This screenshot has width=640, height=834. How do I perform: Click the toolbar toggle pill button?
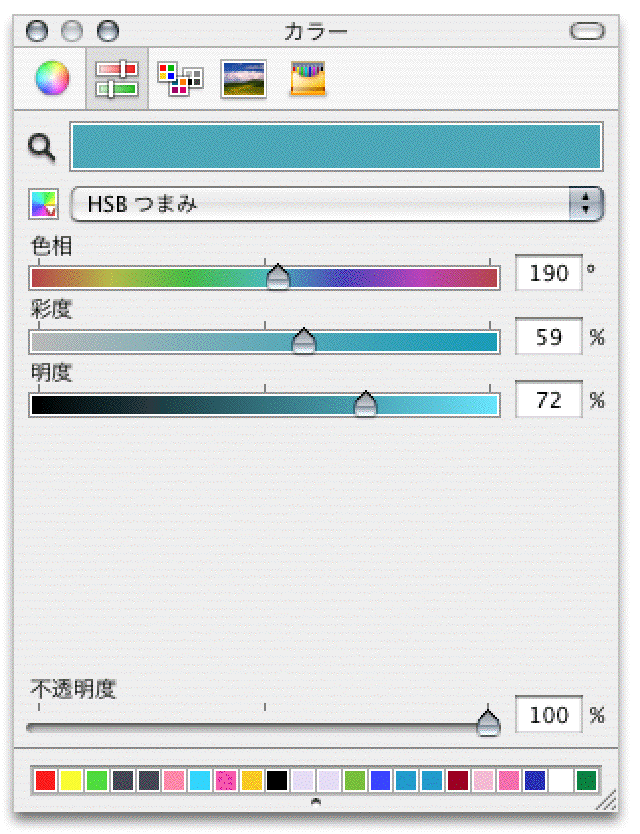pos(587,31)
